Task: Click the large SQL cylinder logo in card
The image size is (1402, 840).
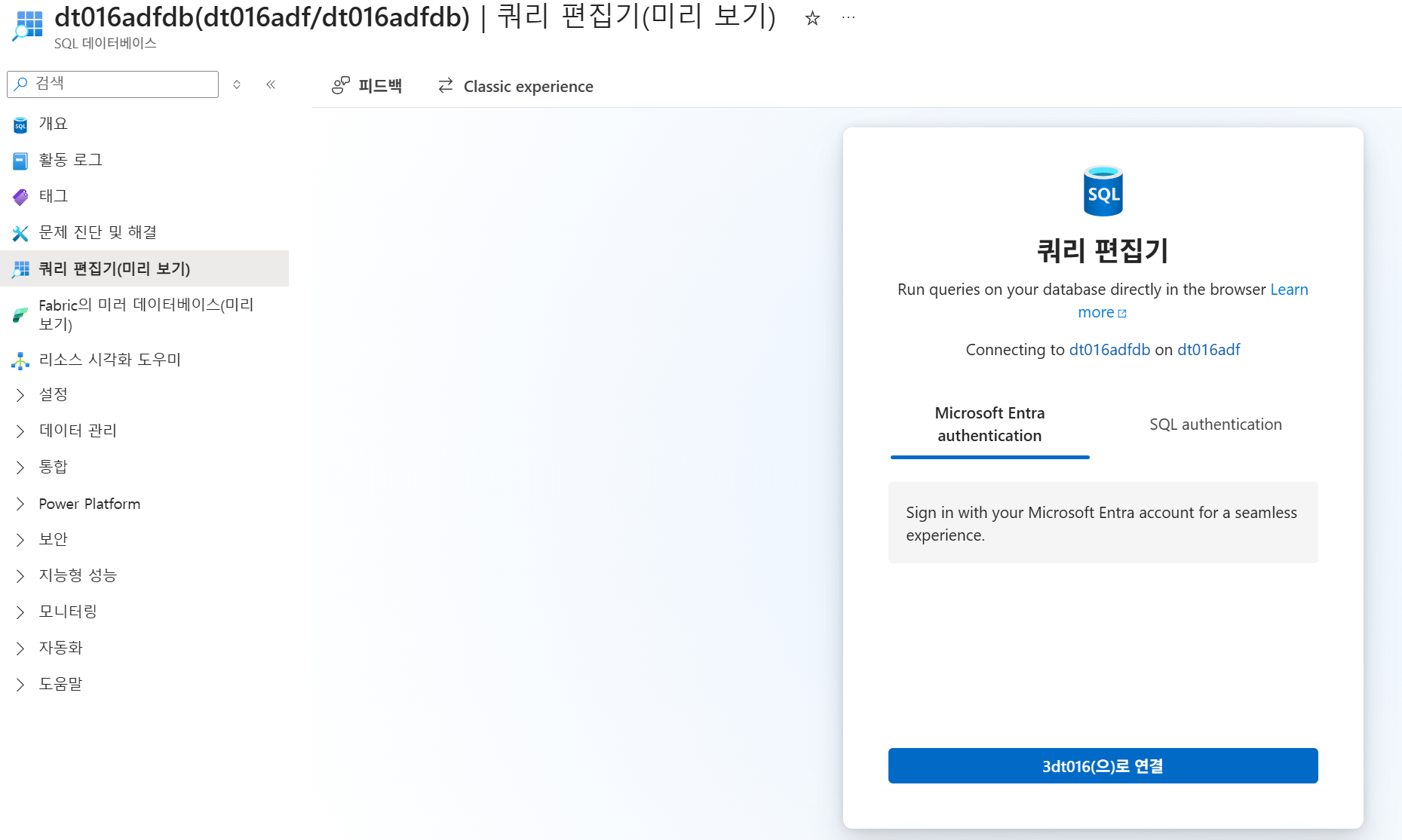Action: click(x=1103, y=191)
